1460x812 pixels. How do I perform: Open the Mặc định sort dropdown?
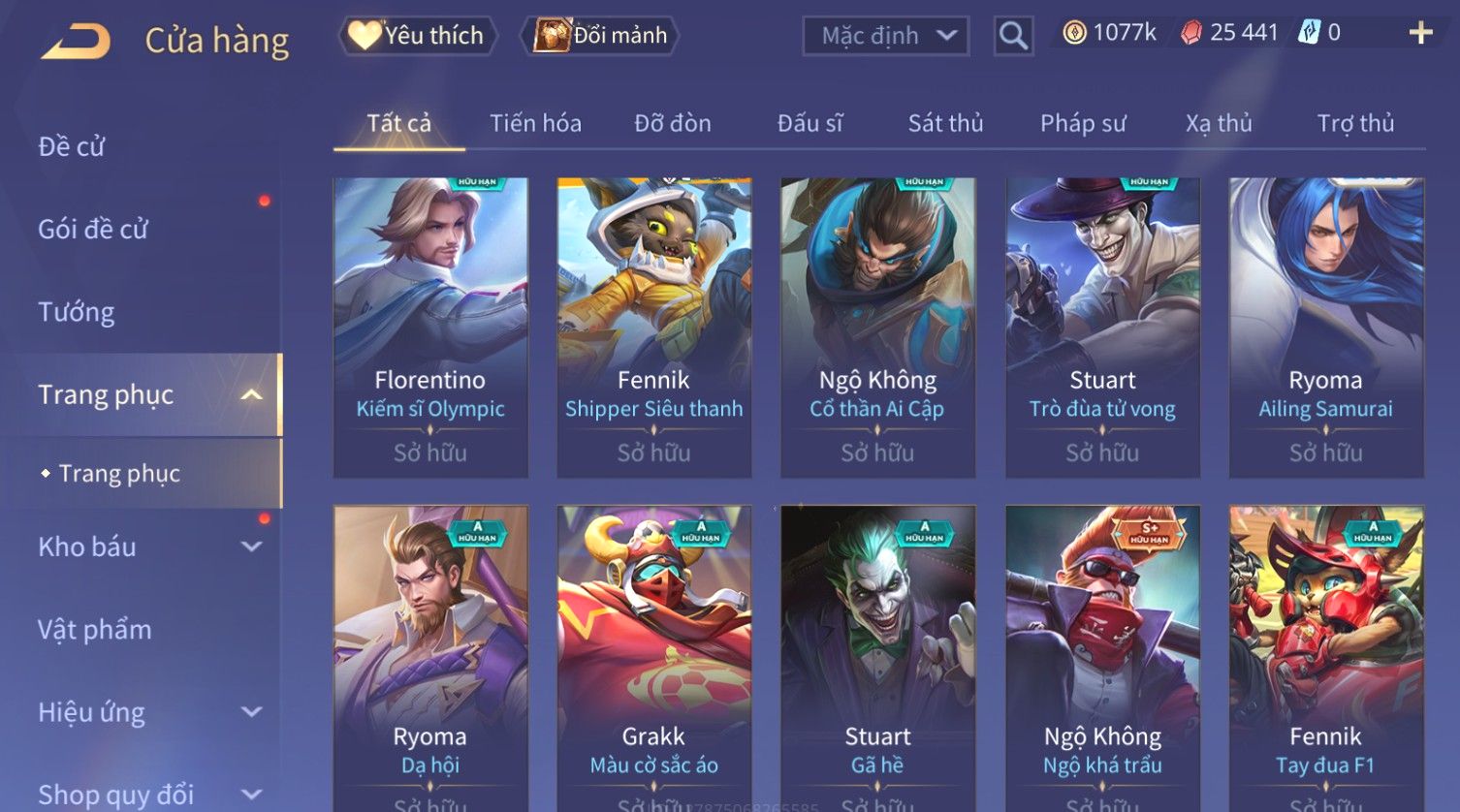point(886,36)
